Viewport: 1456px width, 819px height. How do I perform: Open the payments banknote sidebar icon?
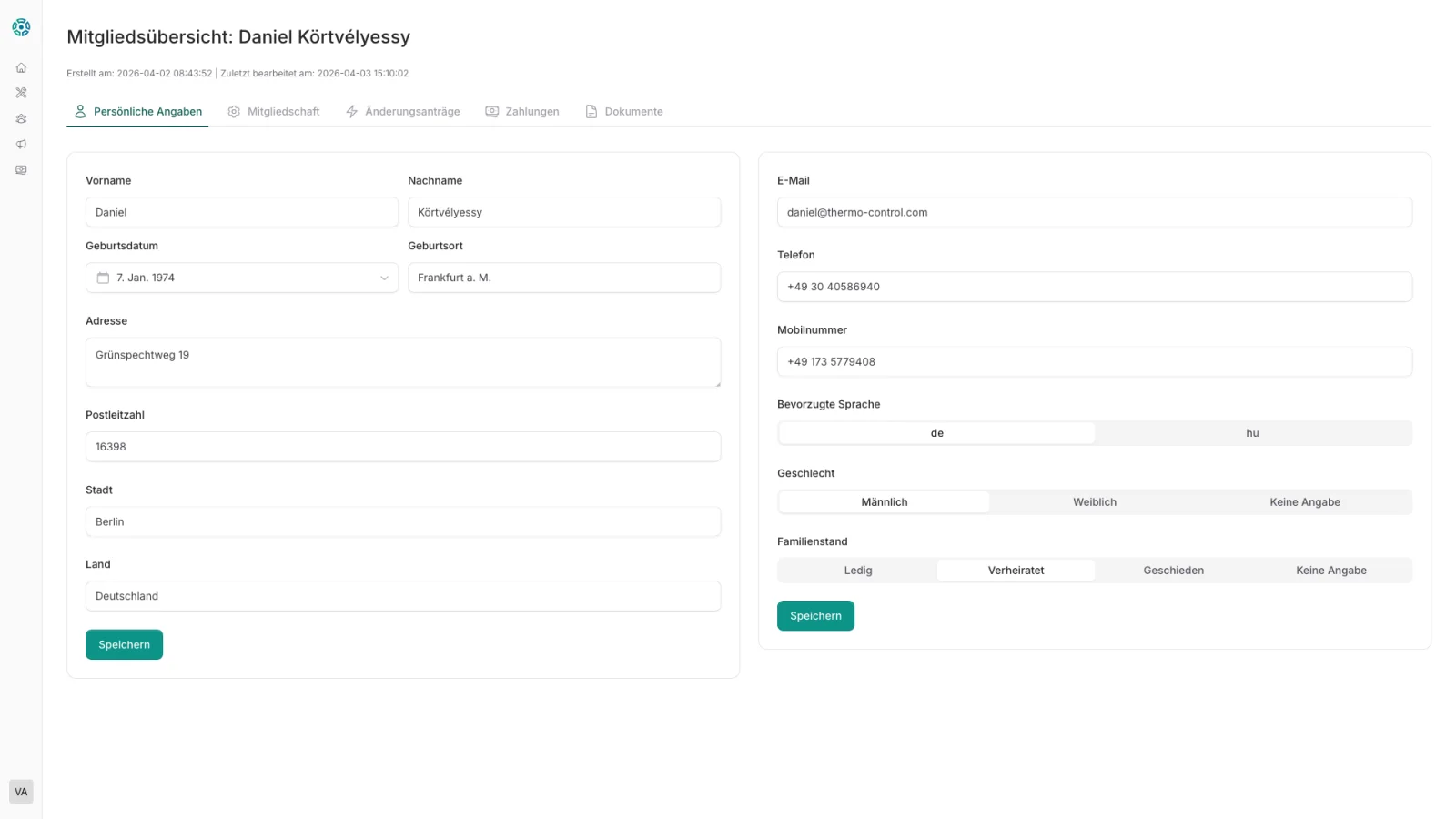(21, 170)
